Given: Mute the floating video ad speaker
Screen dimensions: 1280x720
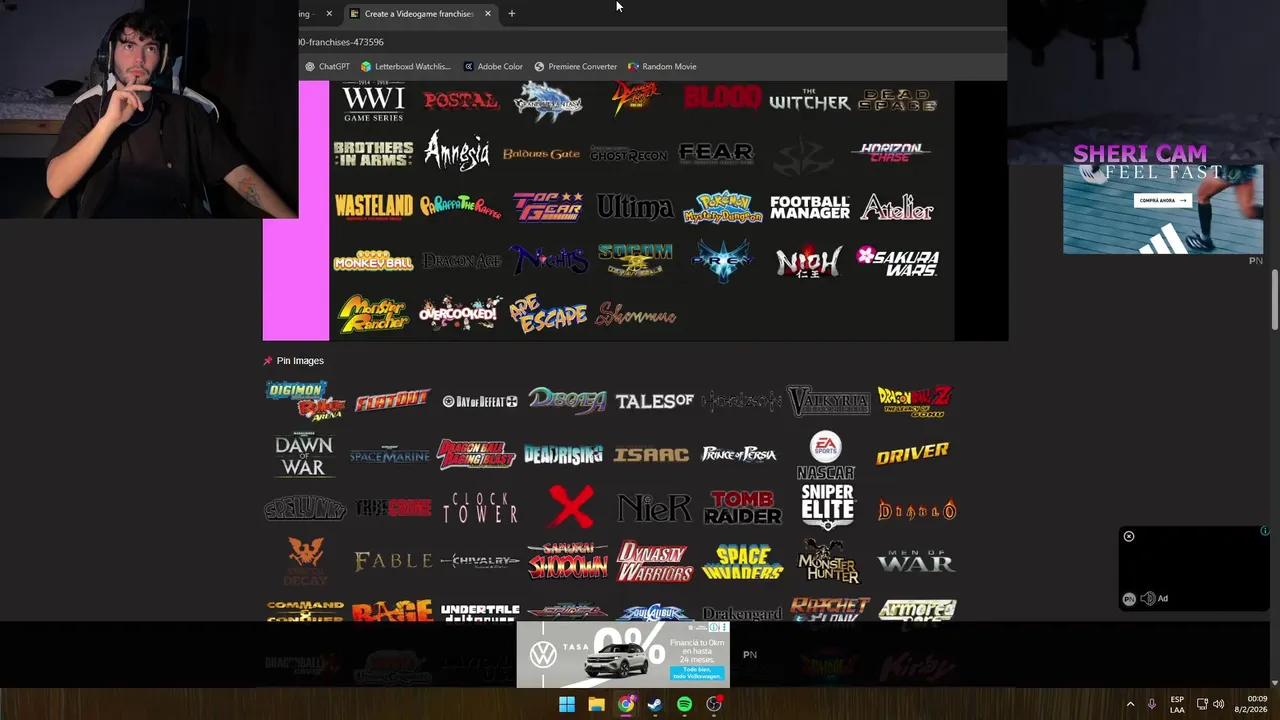Looking at the screenshot, I should point(1148,598).
